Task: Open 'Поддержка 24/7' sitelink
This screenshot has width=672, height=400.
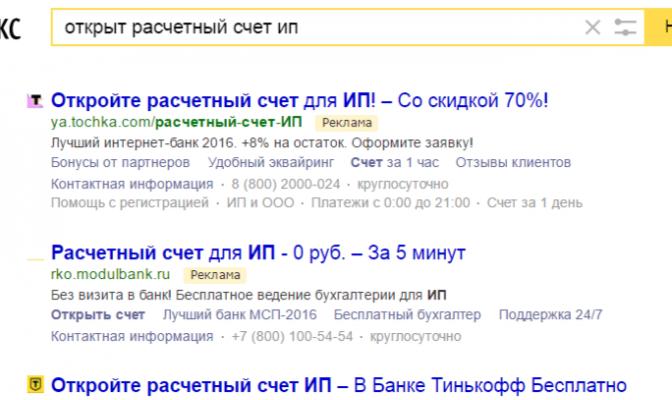Action: pos(551,315)
